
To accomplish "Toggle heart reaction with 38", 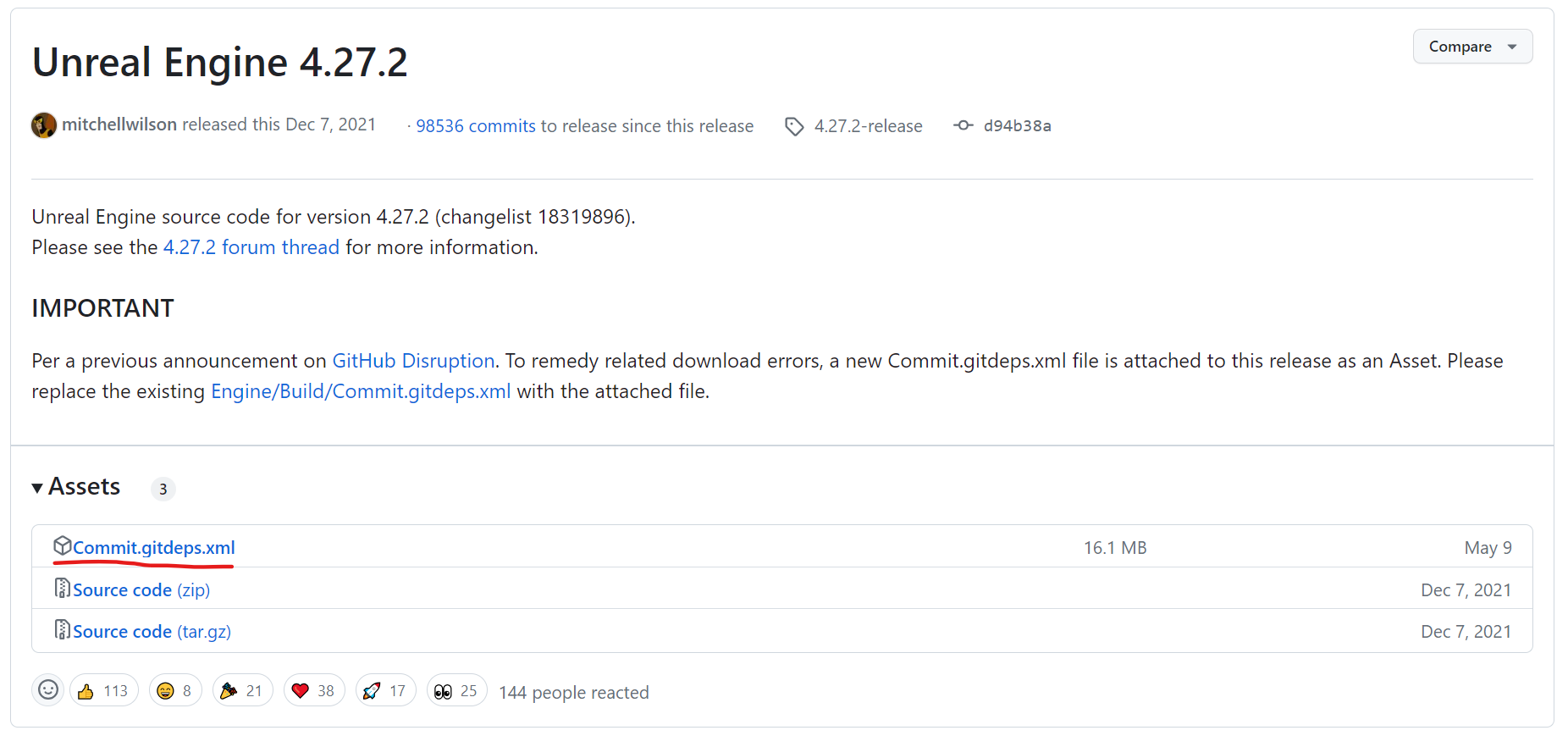I will coord(314,691).
